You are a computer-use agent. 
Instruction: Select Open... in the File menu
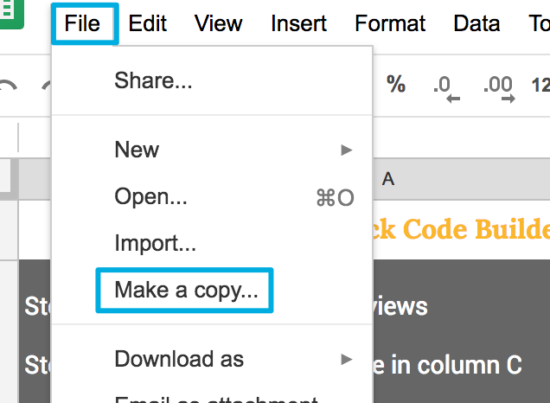click(212, 196)
